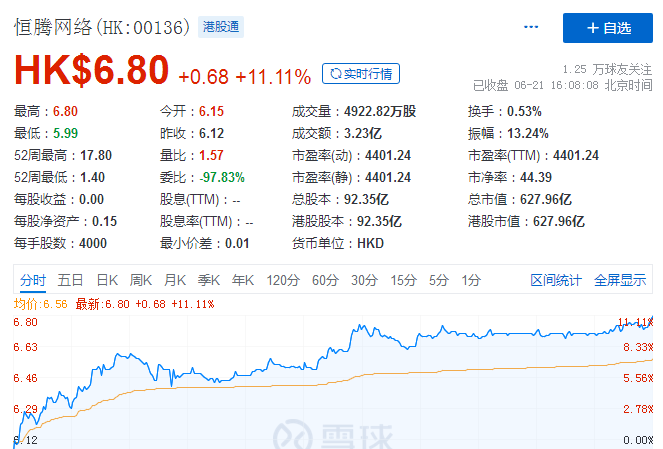Click the current price HK$6.80
Image resolution: width=663 pixels, height=449 pixels.
(x=91, y=70)
